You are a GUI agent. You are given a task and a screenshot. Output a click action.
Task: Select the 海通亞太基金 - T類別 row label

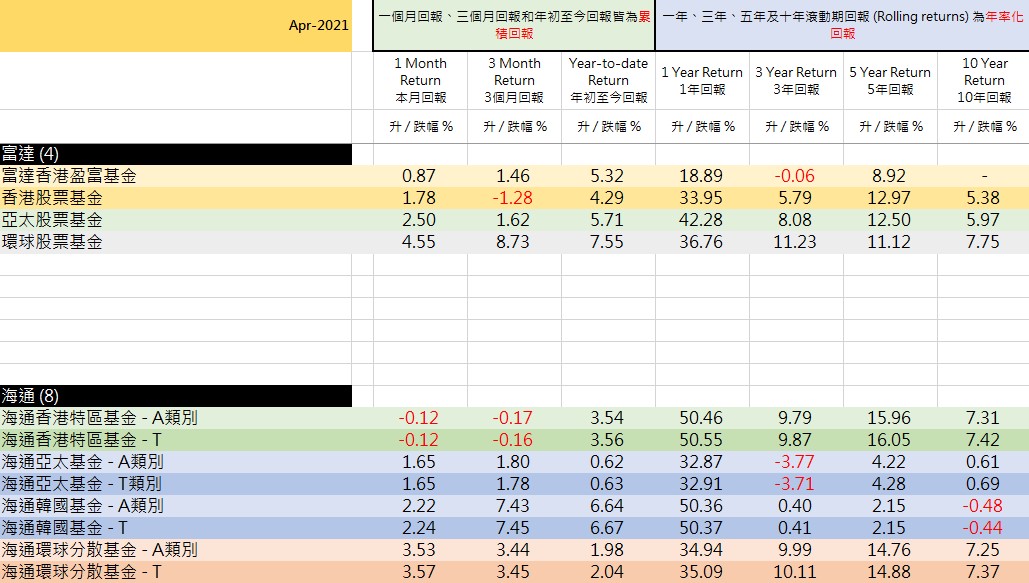pyautogui.click(x=176, y=484)
